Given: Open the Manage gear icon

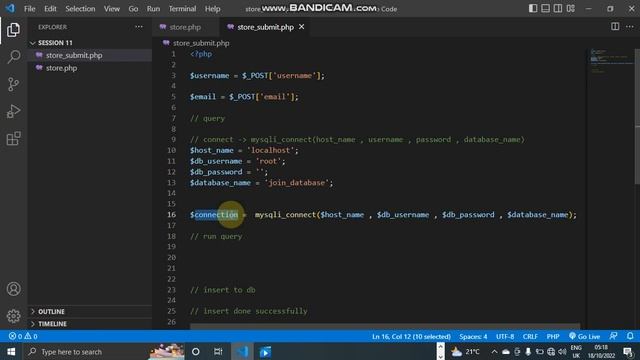Looking at the screenshot, I should click(13, 316).
